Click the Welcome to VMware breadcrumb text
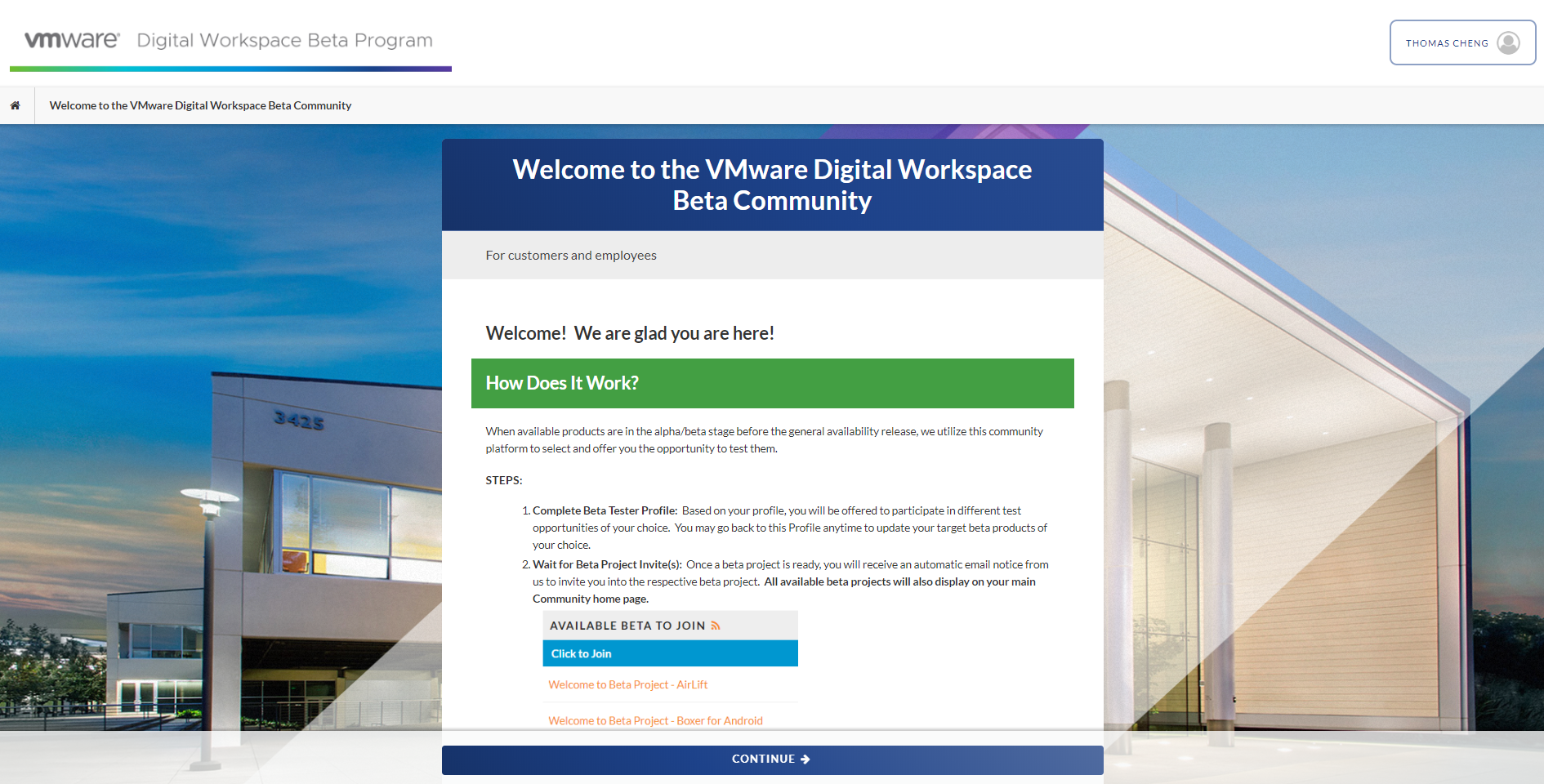 point(200,105)
